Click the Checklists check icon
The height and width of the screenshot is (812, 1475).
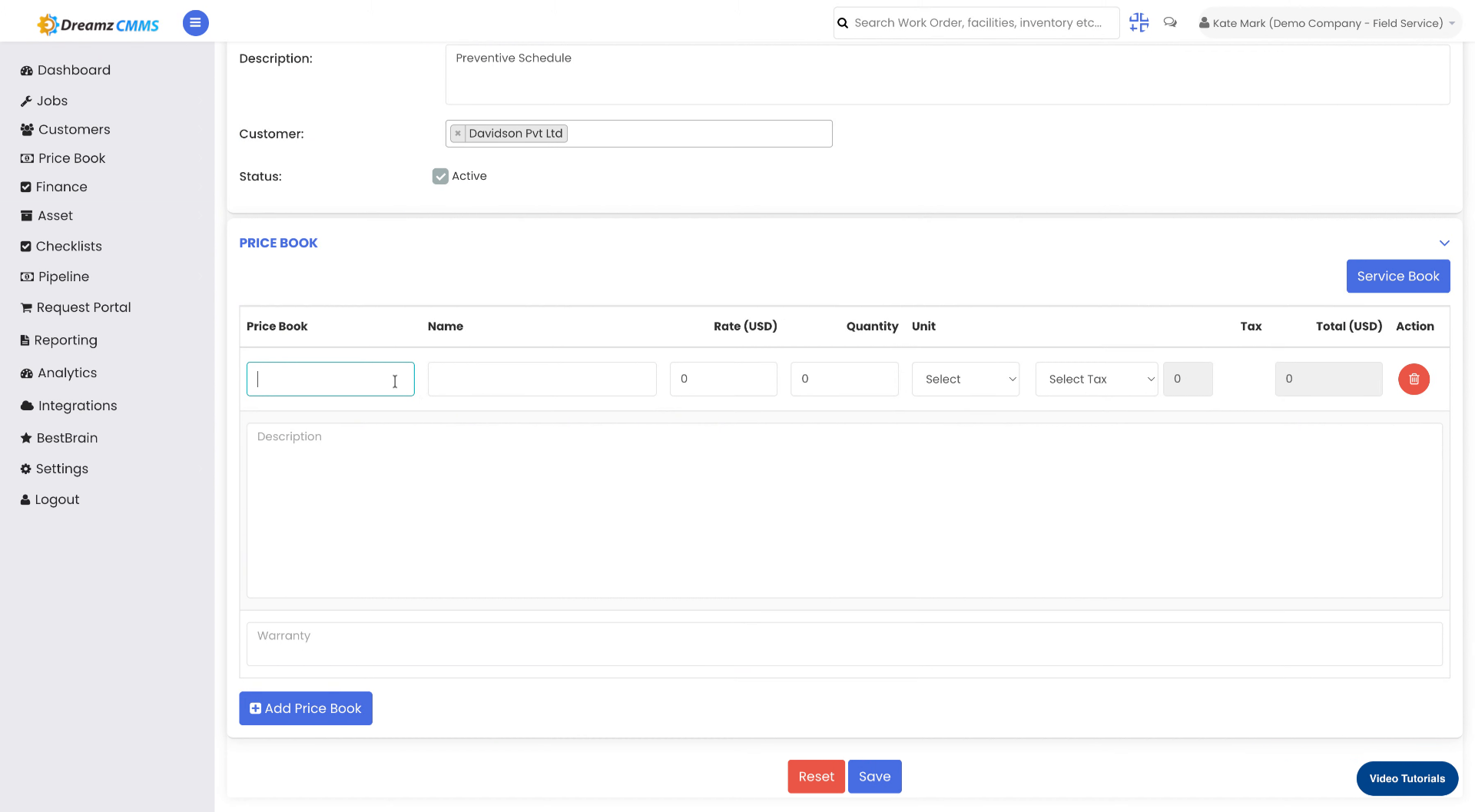[x=26, y=247]
